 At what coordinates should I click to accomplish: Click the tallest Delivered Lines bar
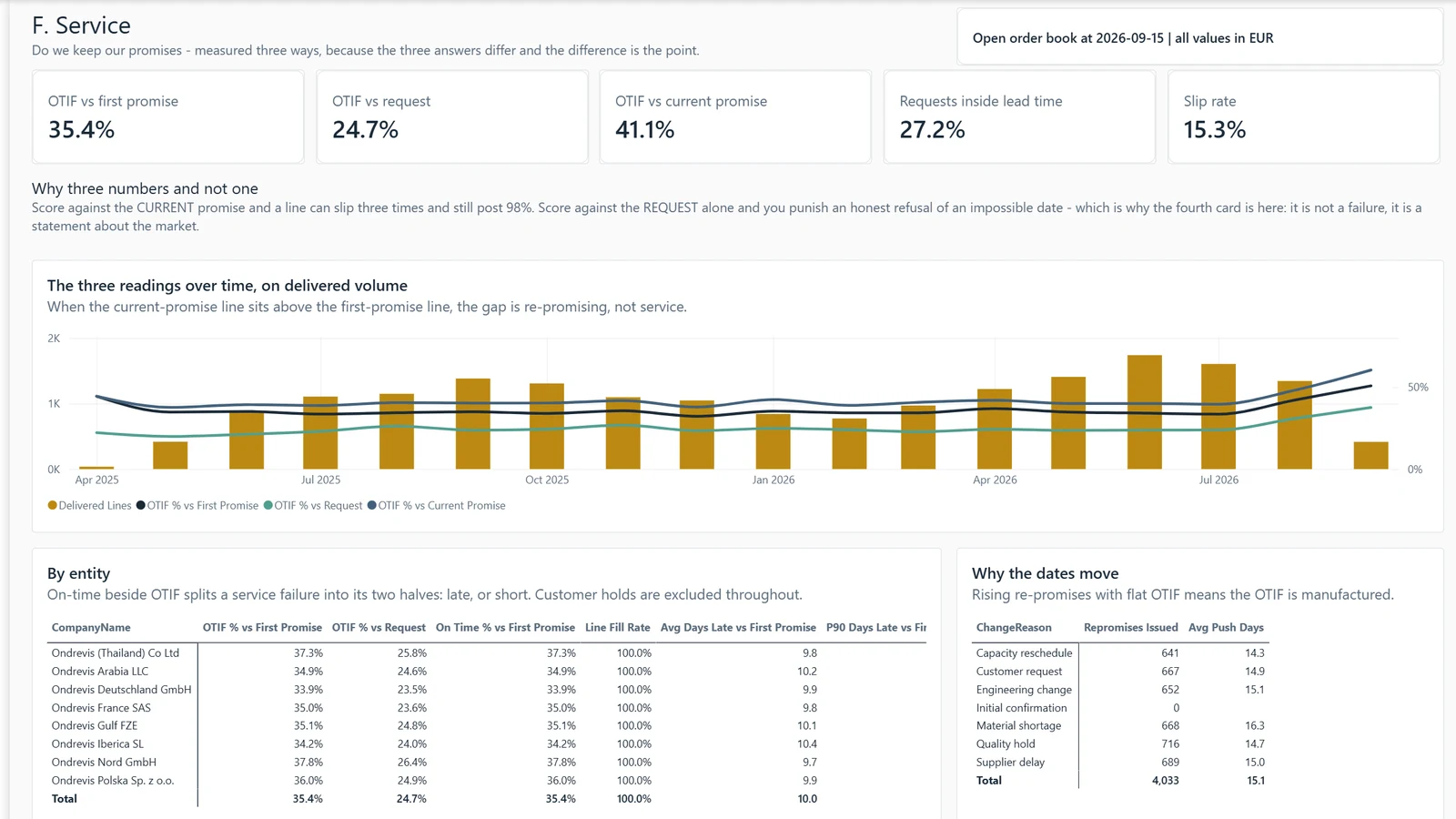pos(1145,412)
